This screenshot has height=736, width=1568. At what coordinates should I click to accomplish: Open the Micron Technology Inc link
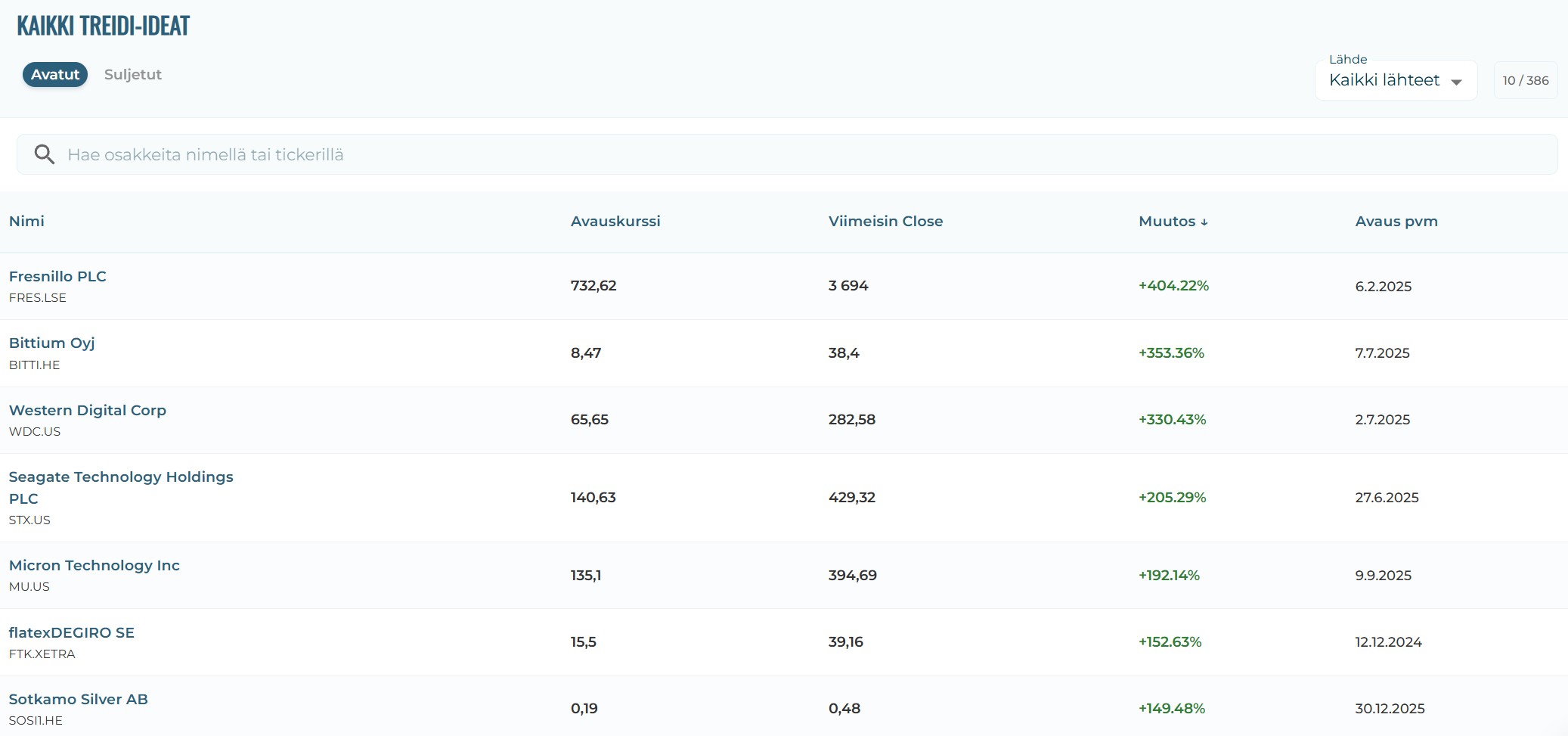pyautogui.click(x=95, y=565)
